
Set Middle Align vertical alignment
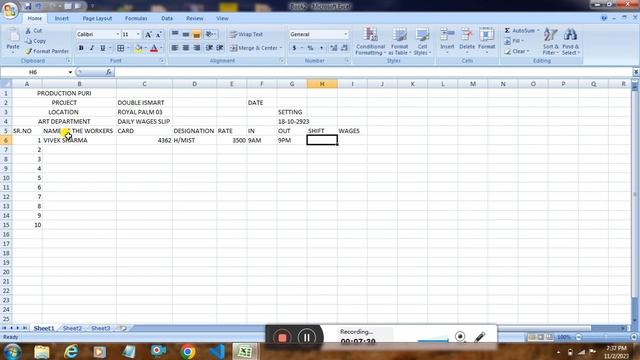[186, 34]
